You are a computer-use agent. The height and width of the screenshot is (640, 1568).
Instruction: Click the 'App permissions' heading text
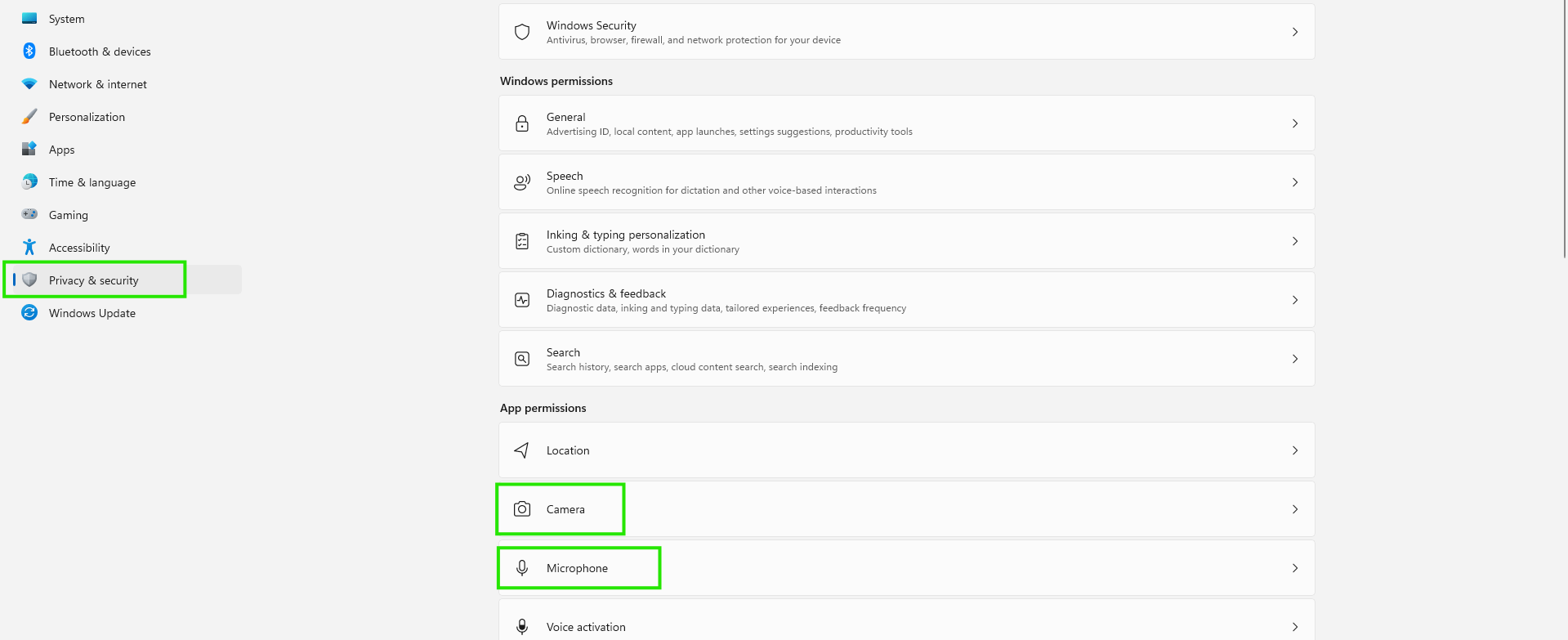[x=543, y=408]
